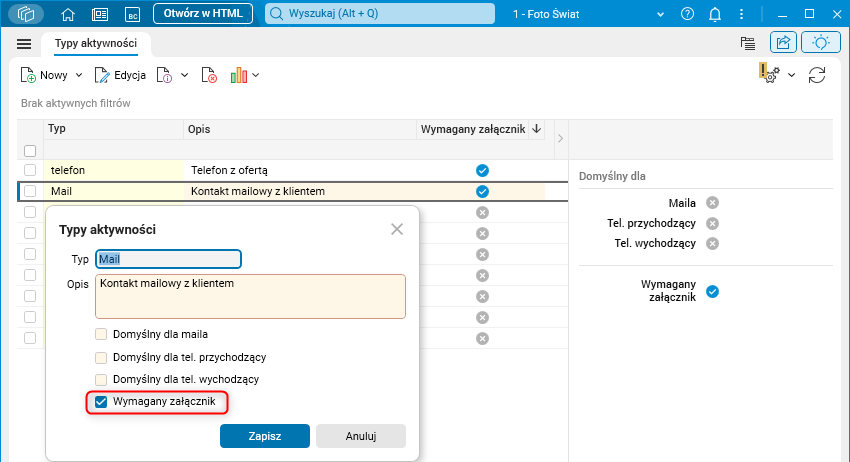Click the delete record icon
The height and width of the screenshot is (462, 850).
click(x=209, y=75)
